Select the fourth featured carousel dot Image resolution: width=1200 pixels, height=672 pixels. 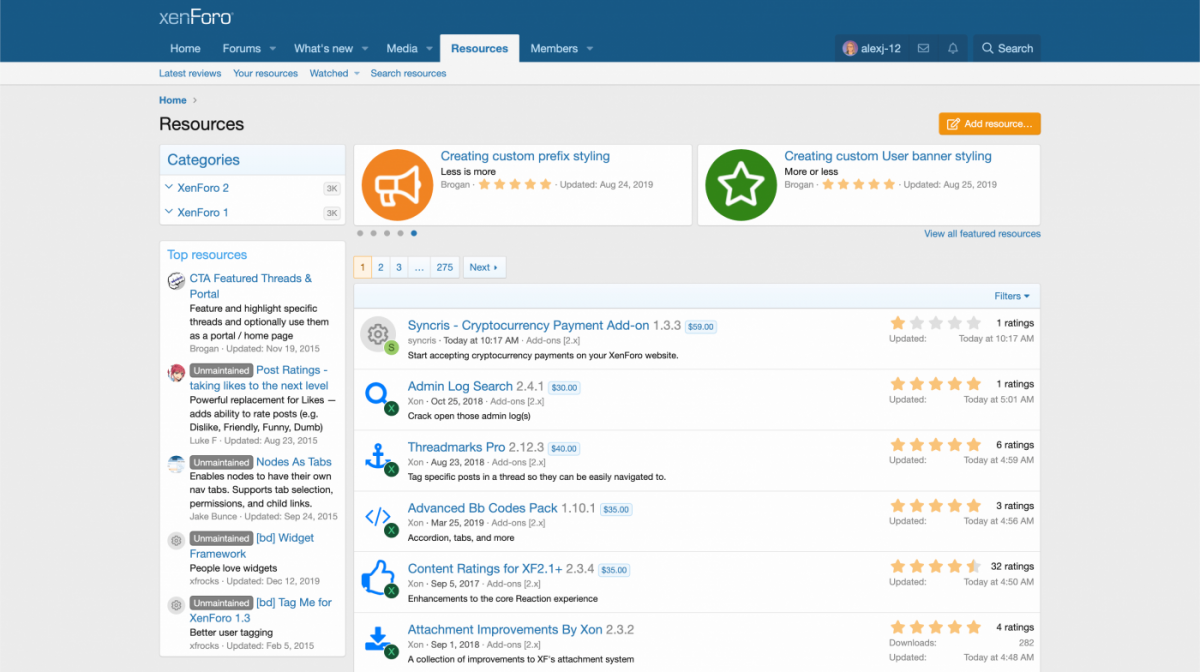coord(400,233)
